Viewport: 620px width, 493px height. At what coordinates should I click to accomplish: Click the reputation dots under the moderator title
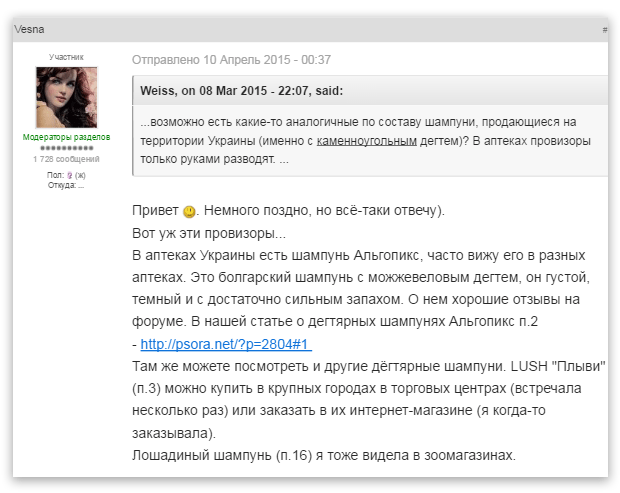coord(66,148)
